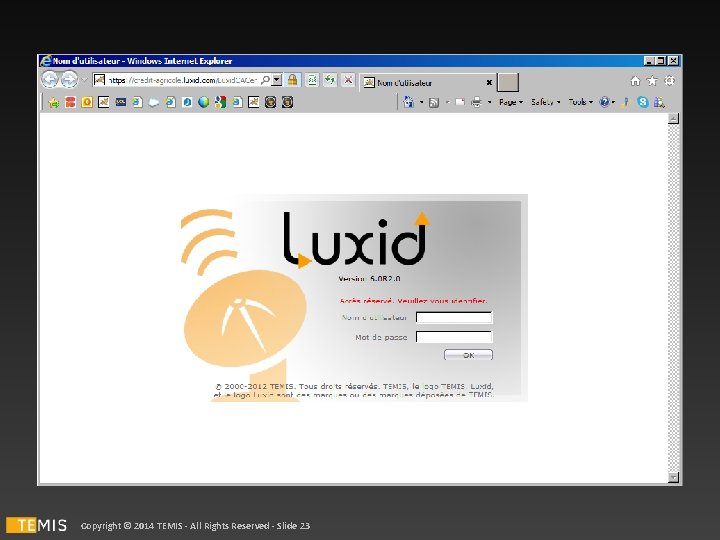This screenshot has height=540, width=720.
Task: Click the Home icon at top right
Action: tap(635, 81)
